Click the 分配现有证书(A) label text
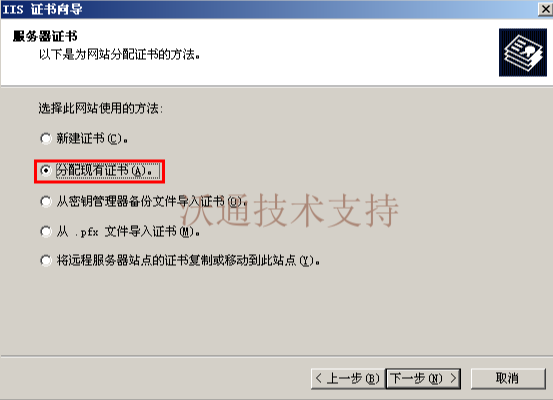Image resolution: width=553 pixels, height=400 pixels. [x=108, y=171]
